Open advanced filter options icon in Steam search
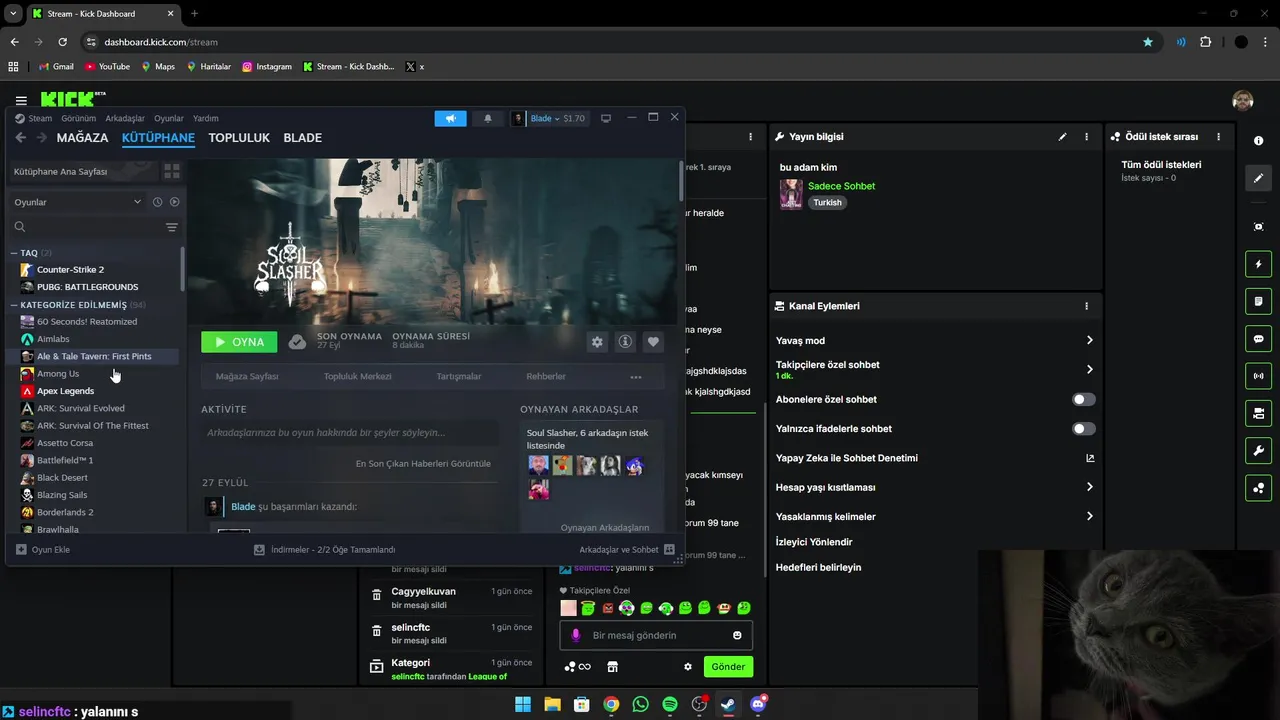The height and width of the screenshot is (720, 1280). coord(172,227)
